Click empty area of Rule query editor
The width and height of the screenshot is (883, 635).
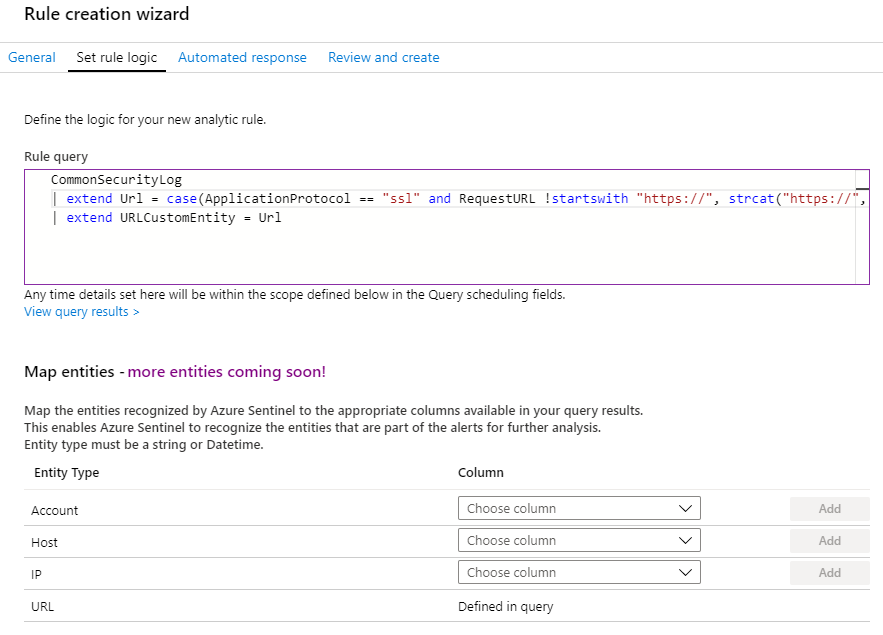pyautogui.click(x=440, y=255)
